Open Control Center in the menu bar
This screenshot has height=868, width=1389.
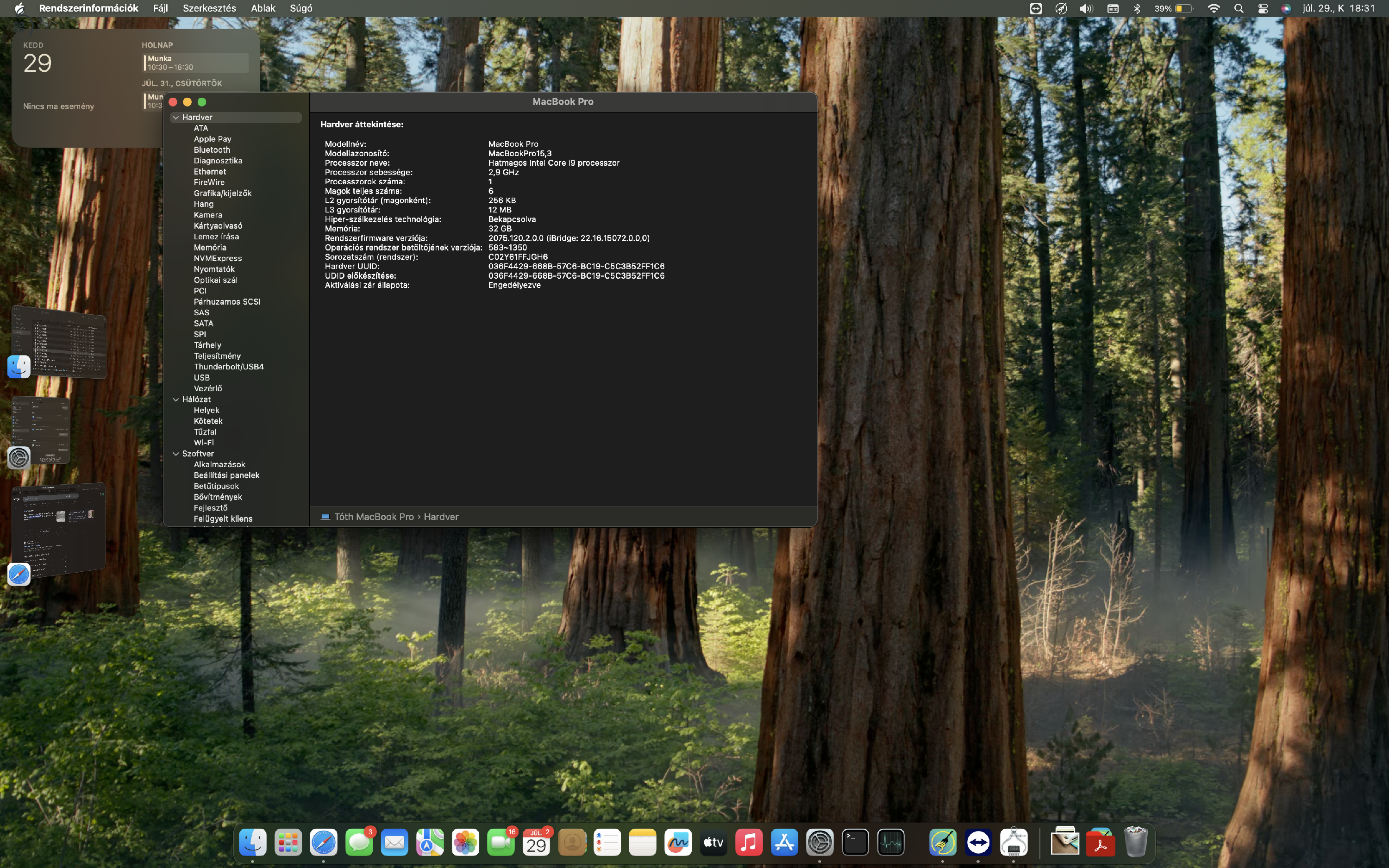pyautogui.click(x=1263, y=9)
